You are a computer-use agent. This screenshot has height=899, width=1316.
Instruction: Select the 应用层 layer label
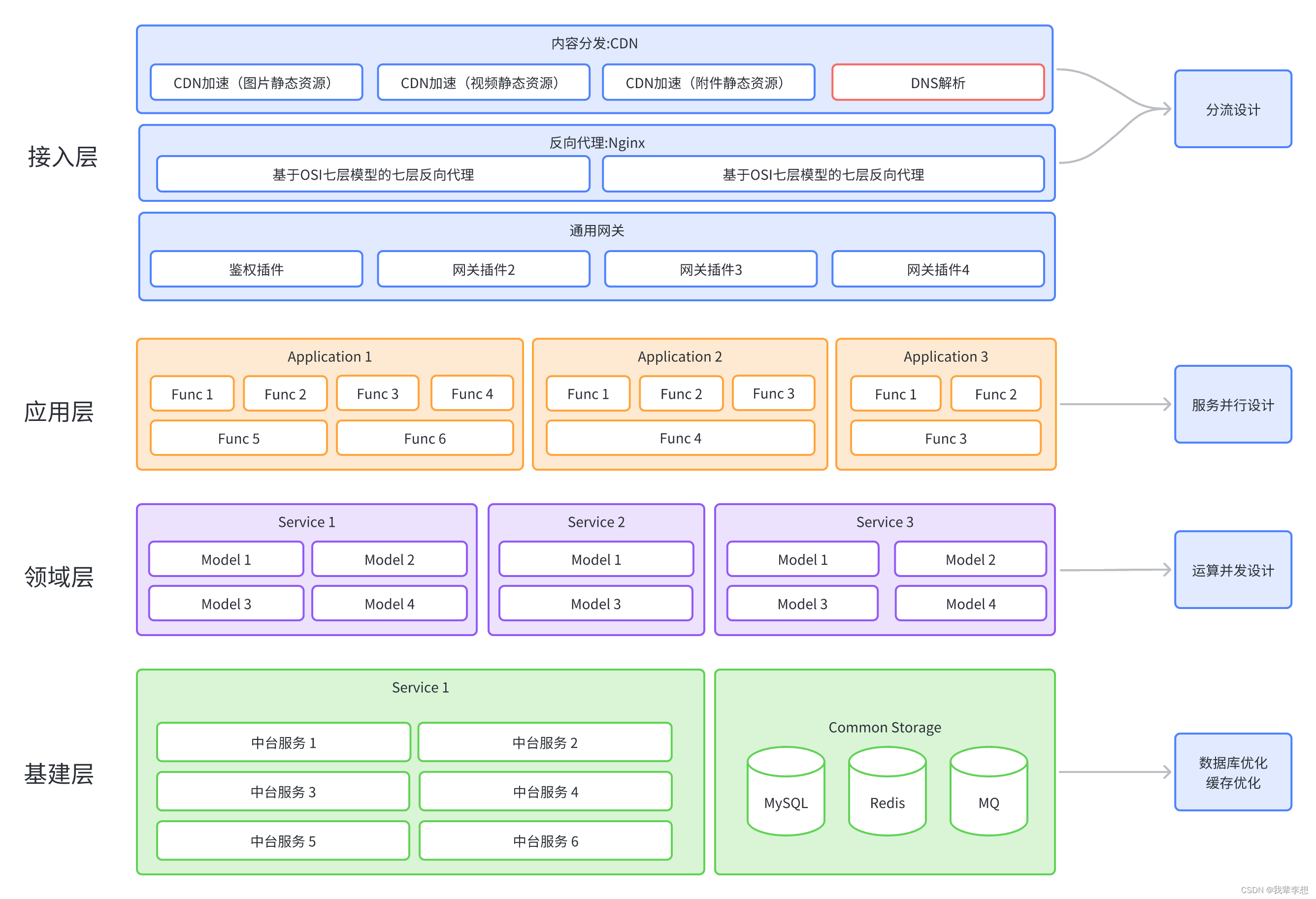point(58,412)
